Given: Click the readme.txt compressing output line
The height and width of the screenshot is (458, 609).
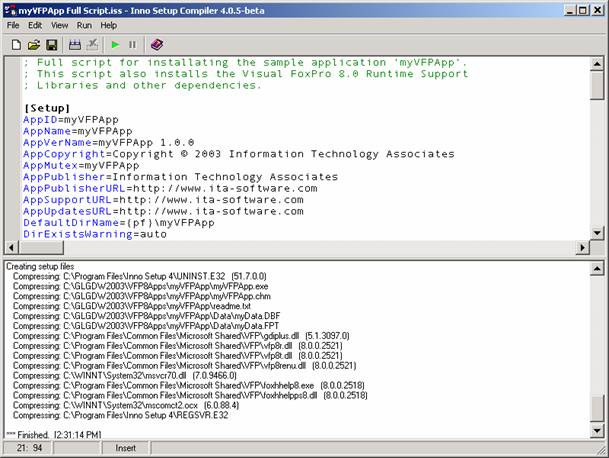Looking at the screenshot, I should pos(132,306).
